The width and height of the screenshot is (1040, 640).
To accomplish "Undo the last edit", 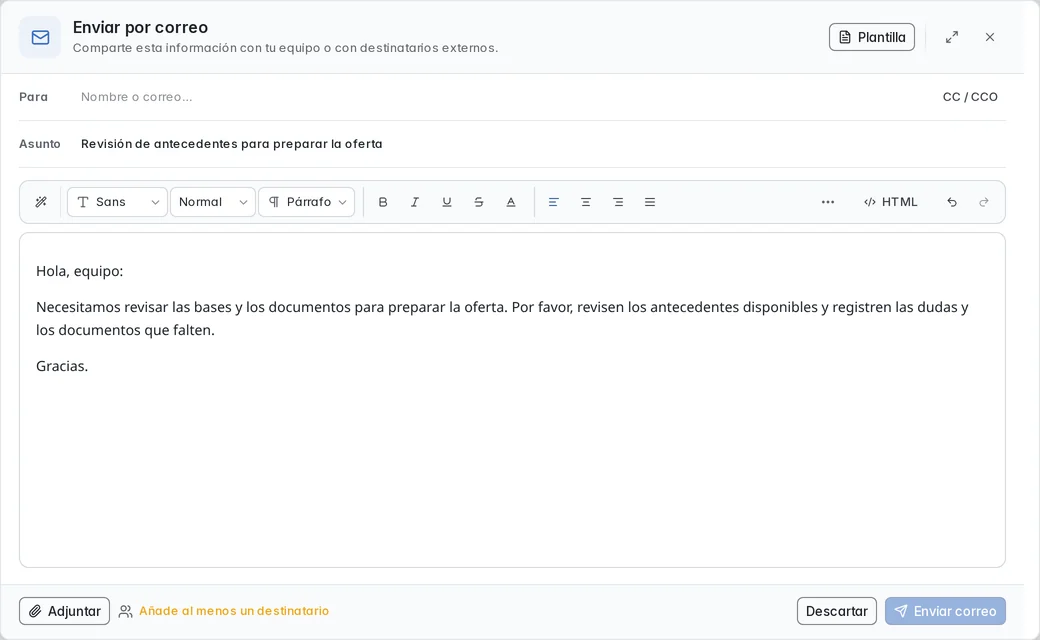I will 952,202.
